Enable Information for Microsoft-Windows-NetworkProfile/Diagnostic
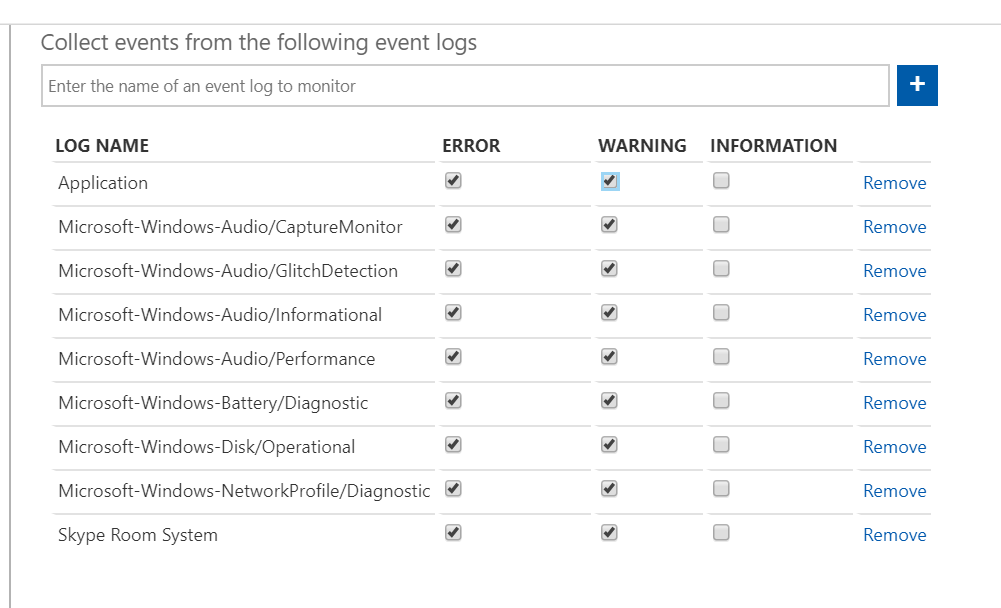This screenshot has height=608, width=1001. [721, 489]
